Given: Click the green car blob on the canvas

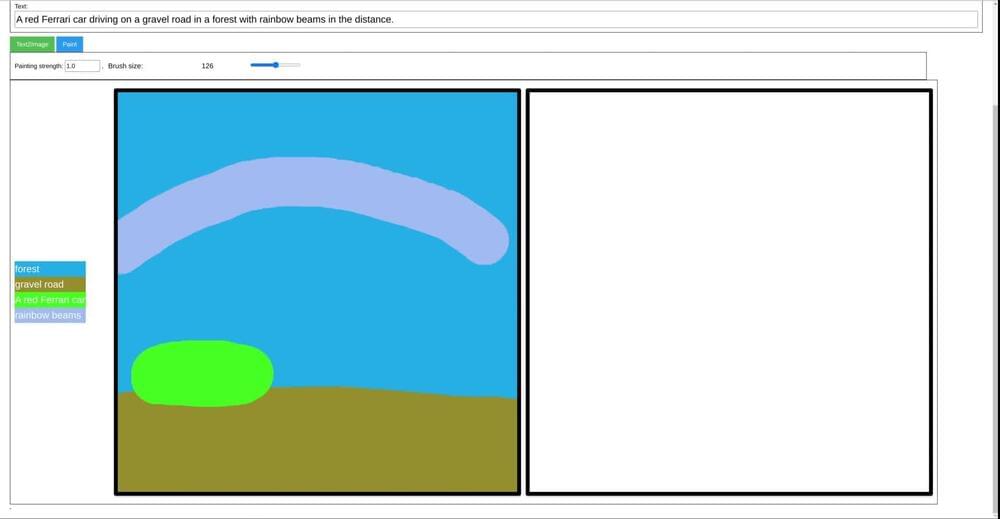Looking at the screenshot, I should pyautogui.click(x=202, y=373).
